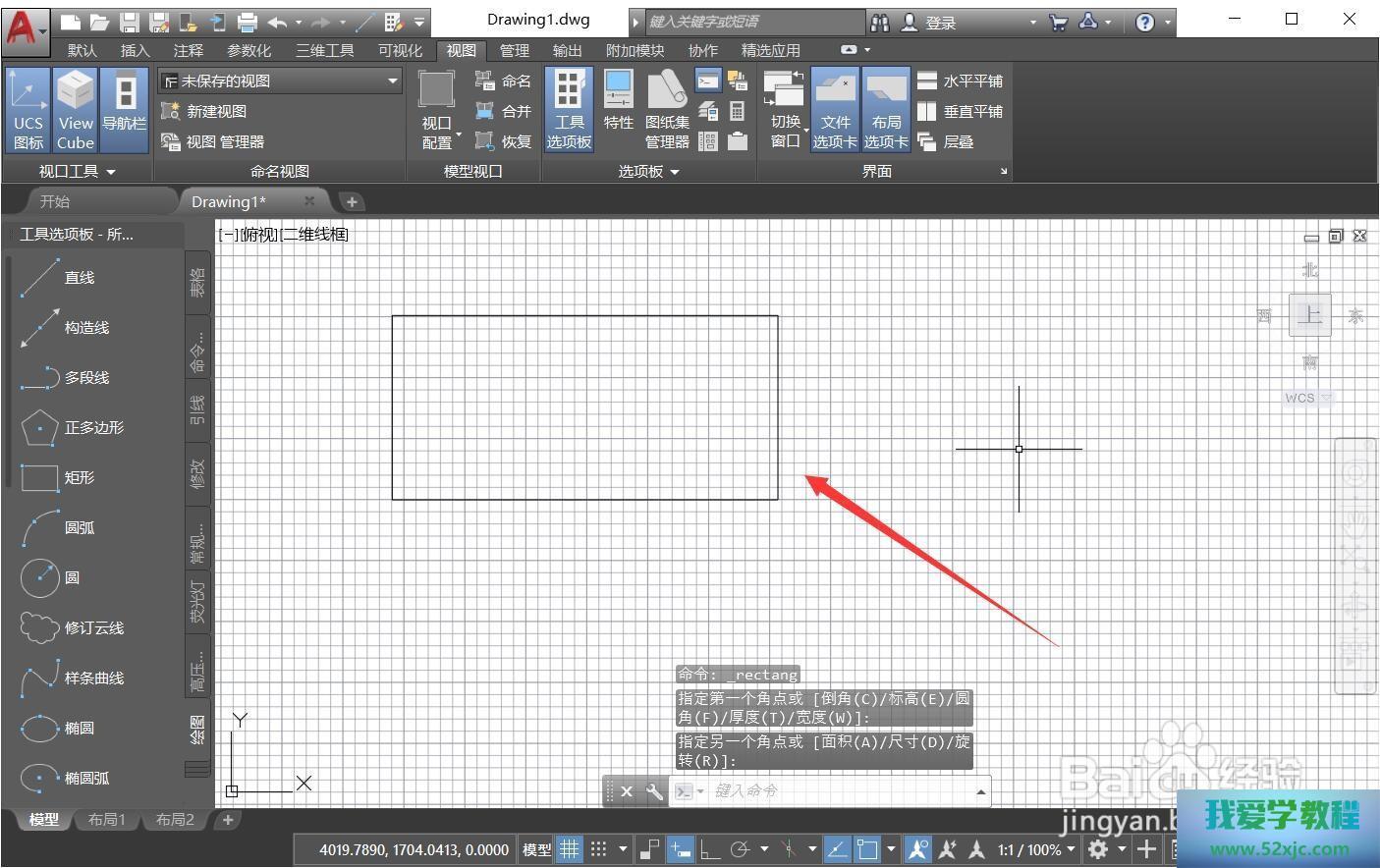Toggle the UCS 图标 display
The height and width of the screenshot is (868, 1380).
[x=28, y=110]
